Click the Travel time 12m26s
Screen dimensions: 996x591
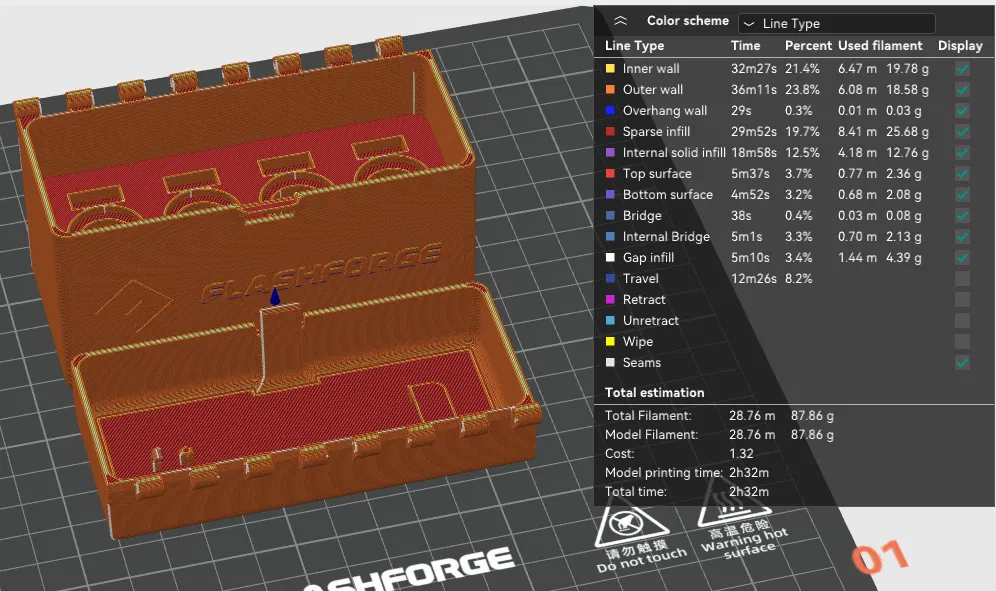pyautogui.click(x=754, y=278)
